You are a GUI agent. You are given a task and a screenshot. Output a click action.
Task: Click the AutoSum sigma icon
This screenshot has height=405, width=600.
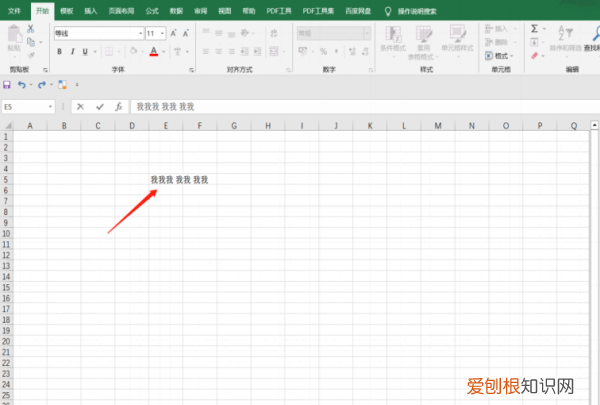[x=534, y=29]
